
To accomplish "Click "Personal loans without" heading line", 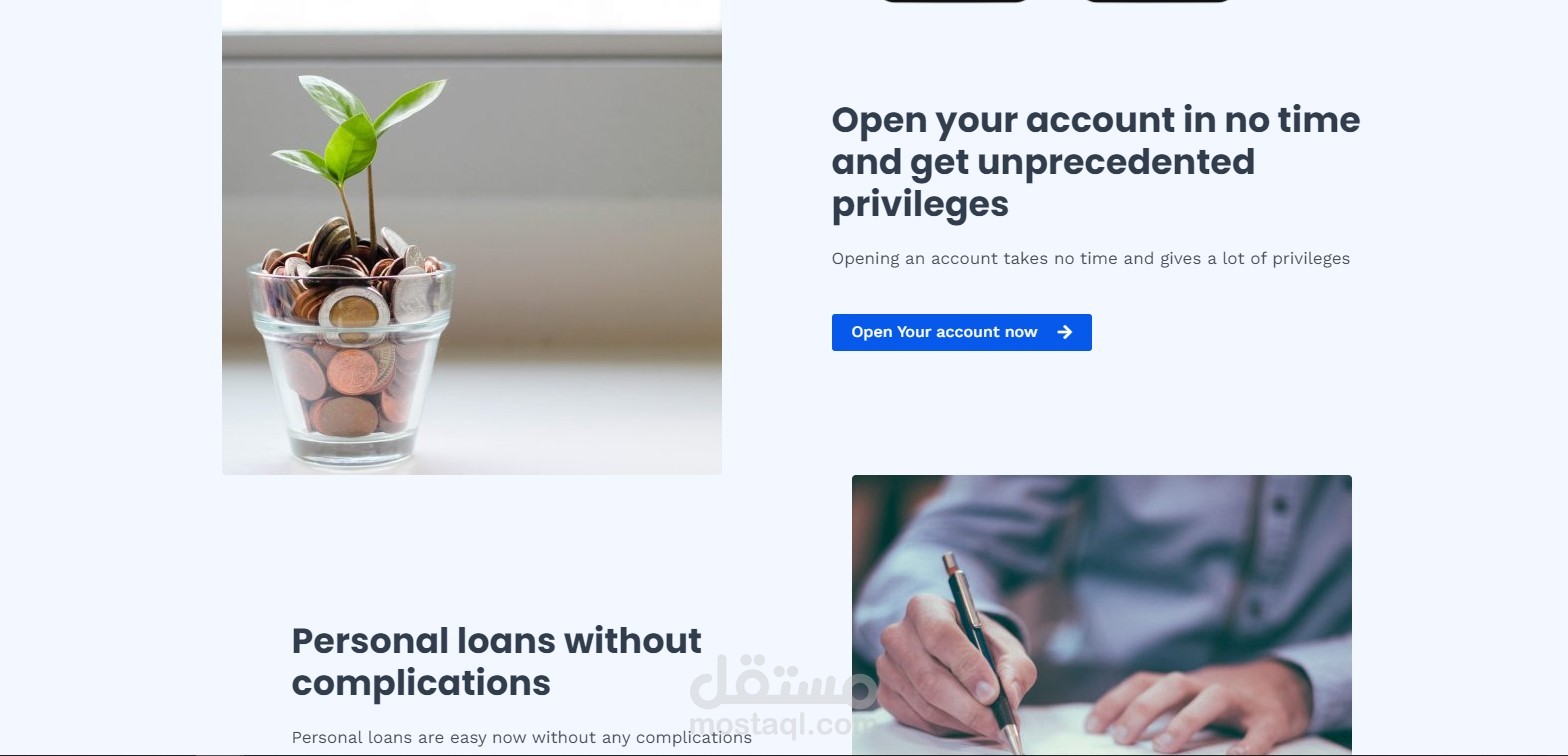I will coord(497,640).
